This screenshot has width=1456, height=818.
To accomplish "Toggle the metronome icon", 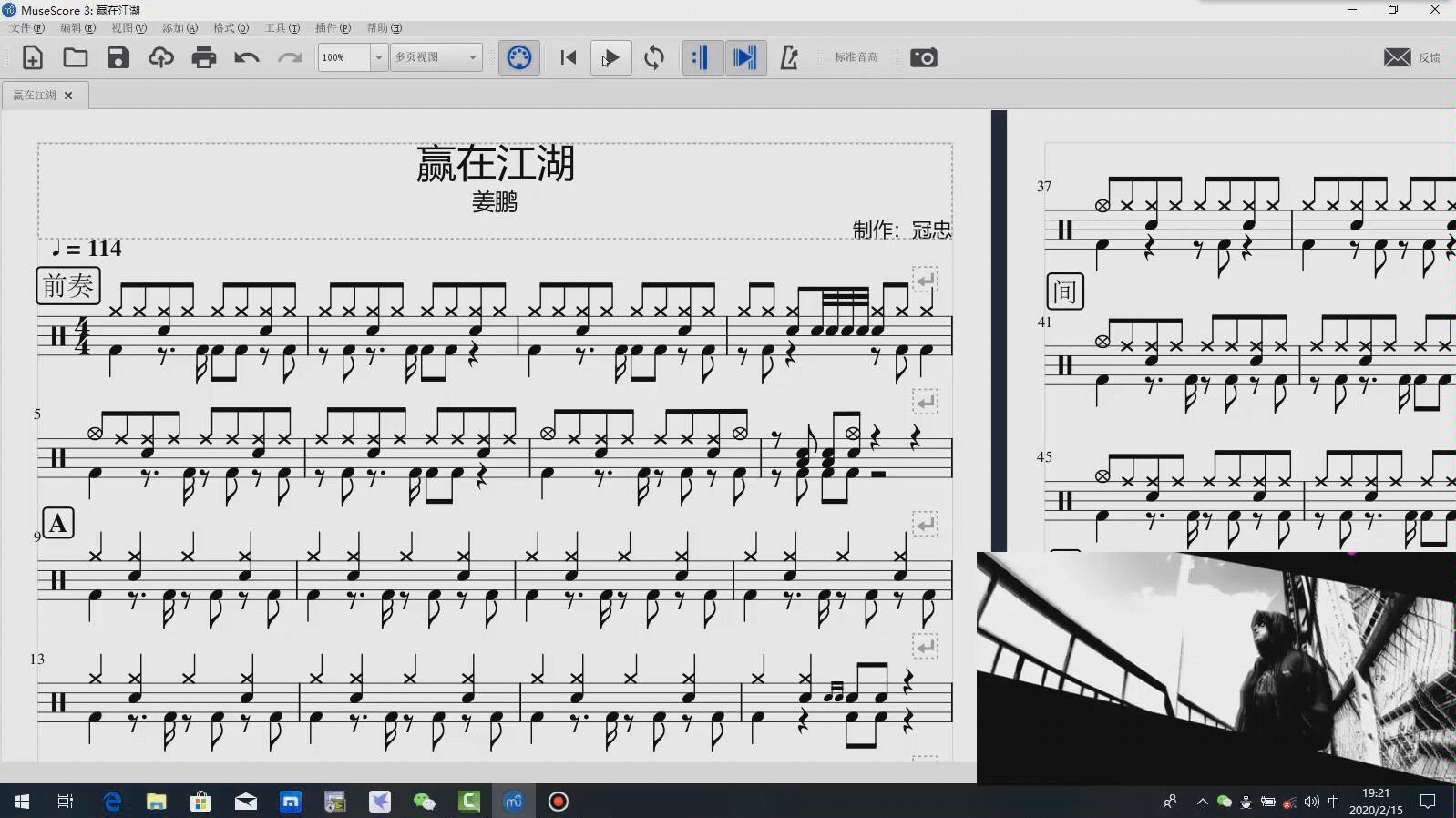I will pos(789,57).
